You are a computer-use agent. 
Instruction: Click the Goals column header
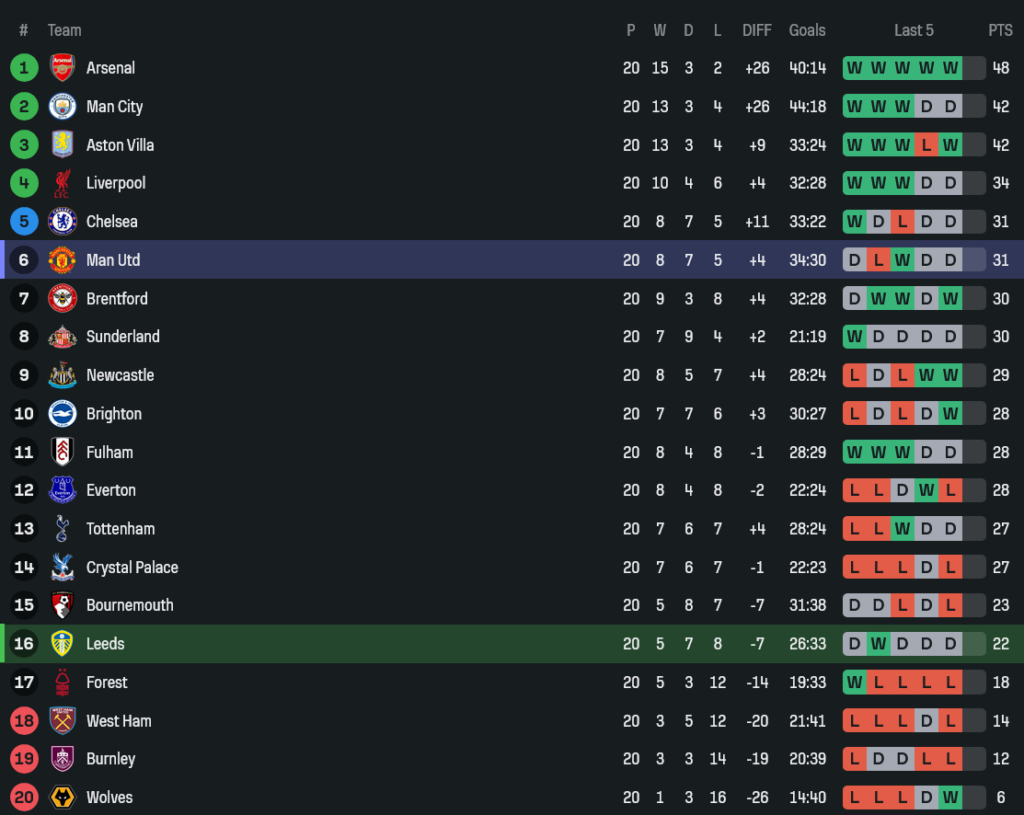click(x=807, y=30)
